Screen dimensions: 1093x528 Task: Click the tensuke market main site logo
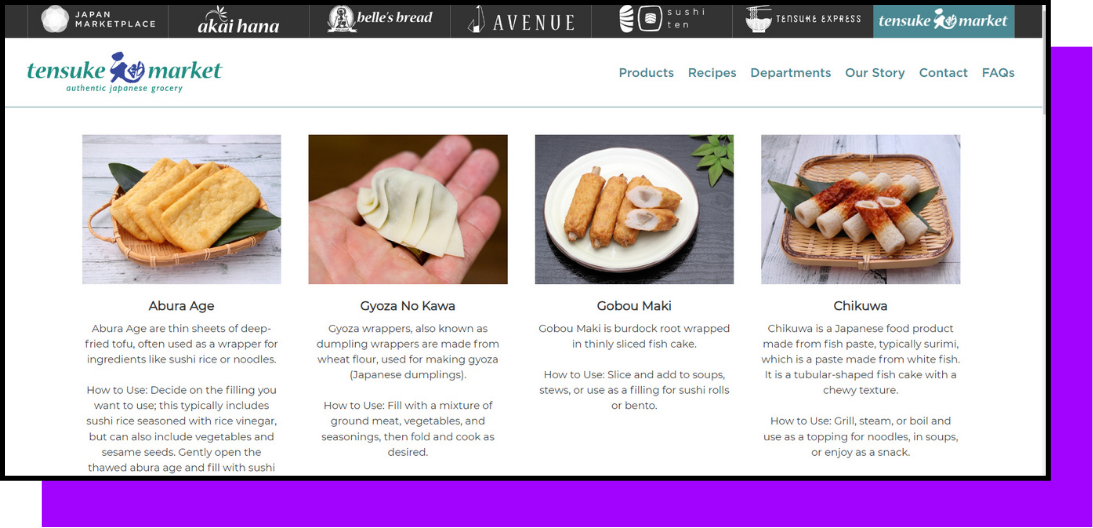pos(124,73)
